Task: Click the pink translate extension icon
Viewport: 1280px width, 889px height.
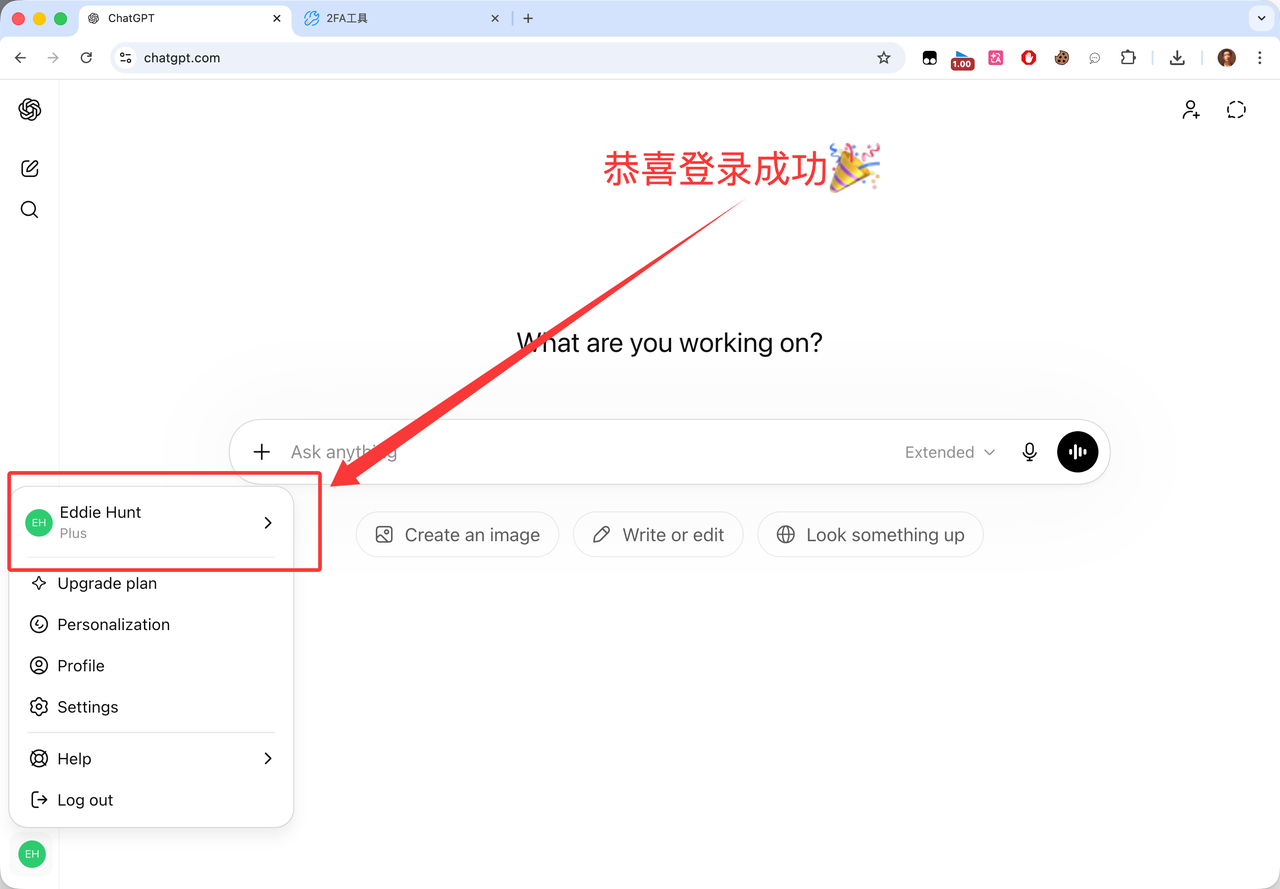Action: pyautogui.click(x=996, y=58)
